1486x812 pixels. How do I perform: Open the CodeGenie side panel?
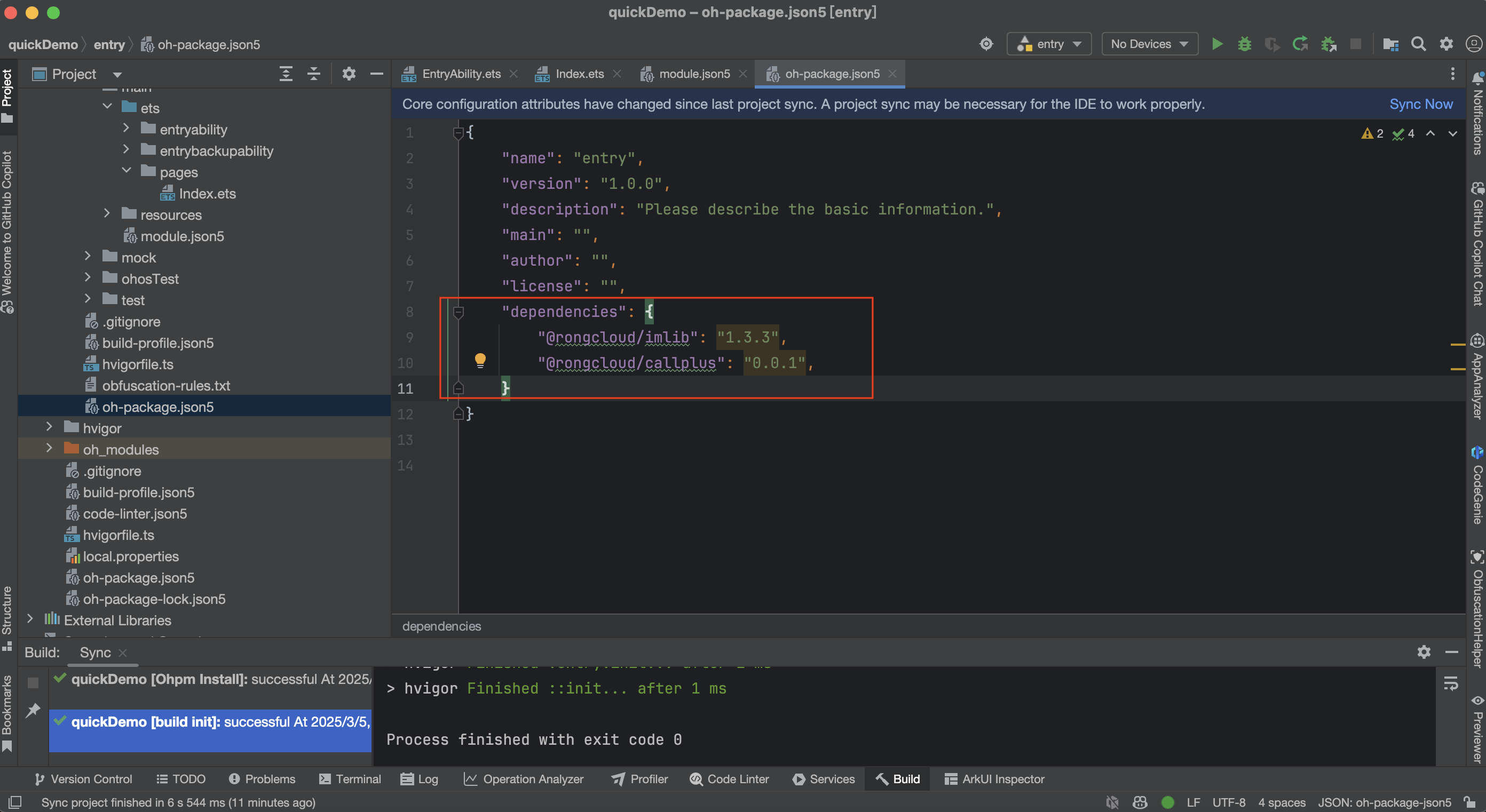tap(1477, 484)
